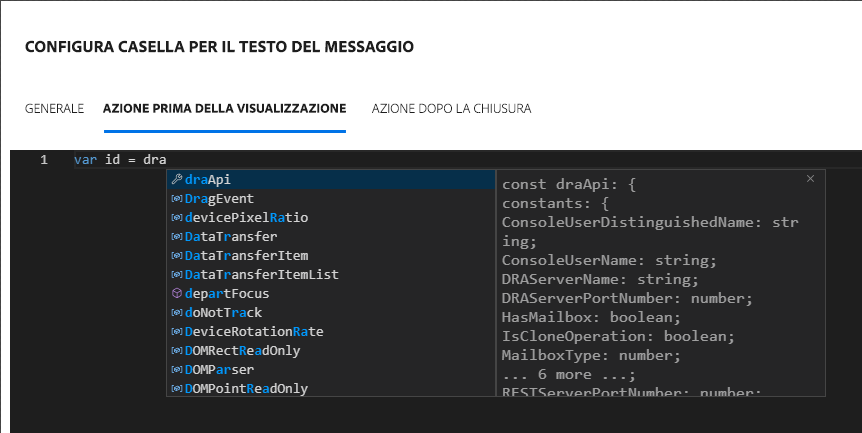Switch to the Generale tab
This screenshot has height=433, width=862.
[x=54, y=108]
